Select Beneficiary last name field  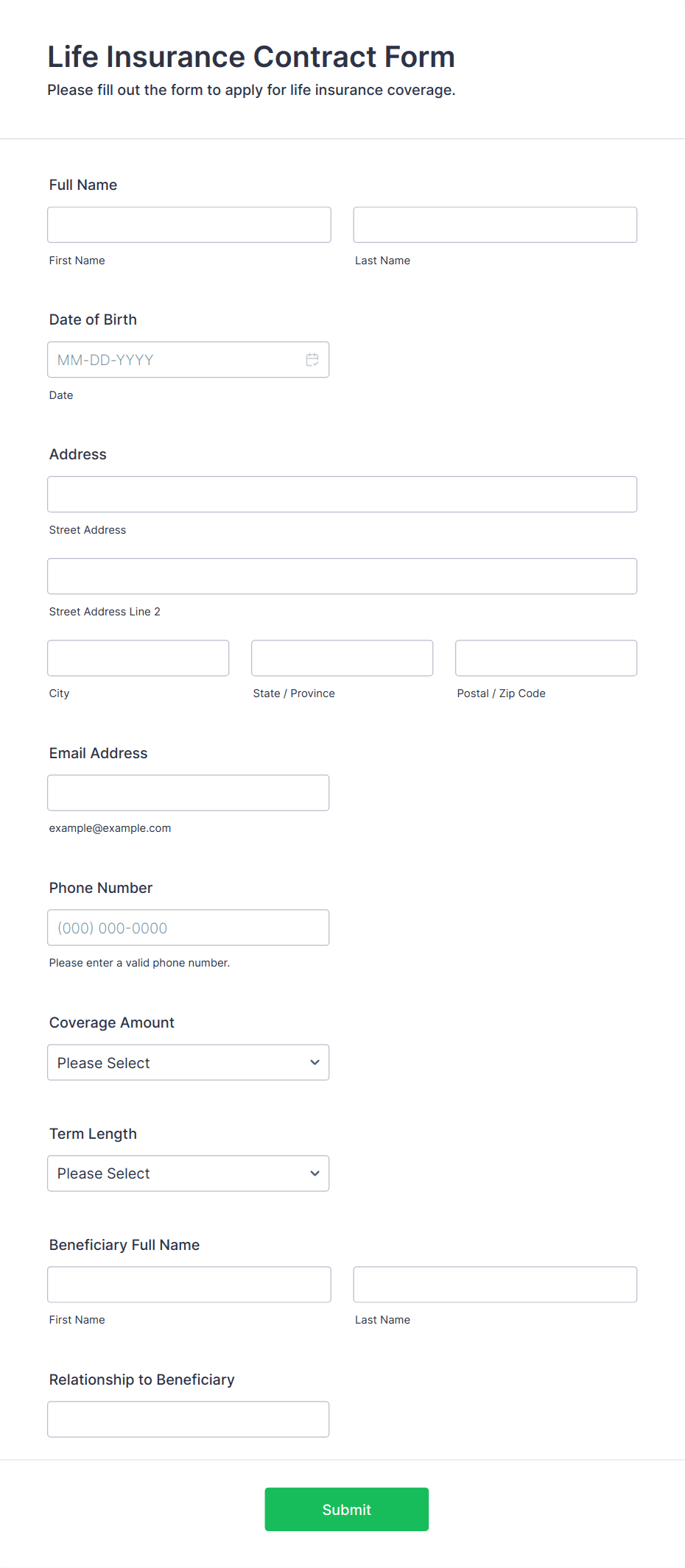[x=495, y=1285]
